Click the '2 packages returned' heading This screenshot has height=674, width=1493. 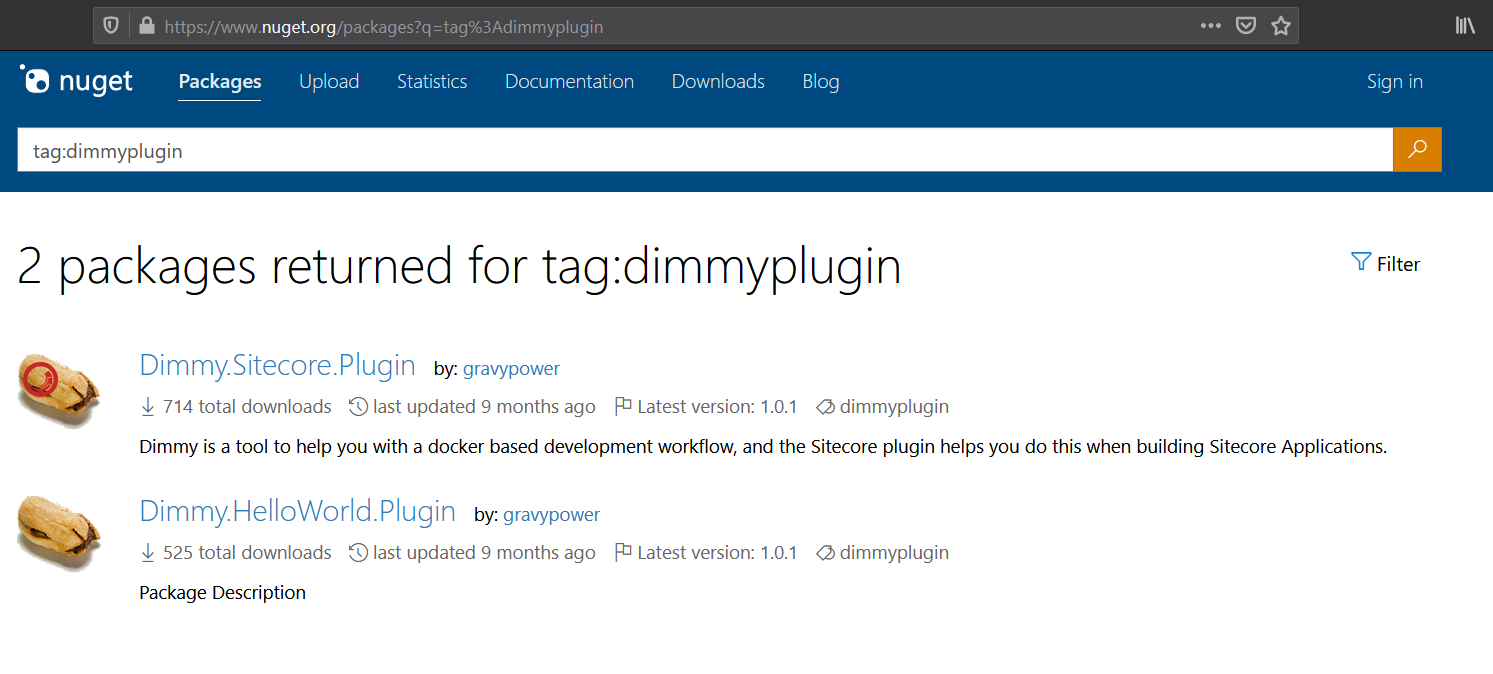459,266
